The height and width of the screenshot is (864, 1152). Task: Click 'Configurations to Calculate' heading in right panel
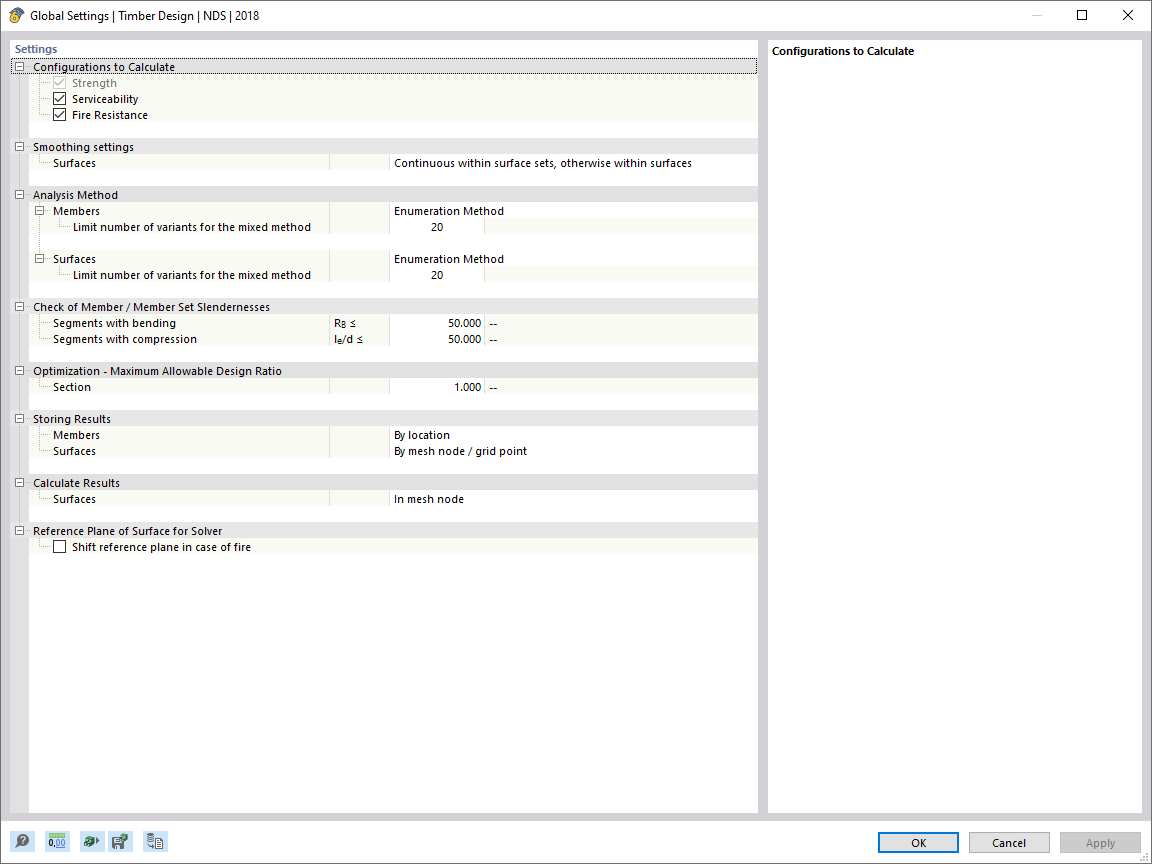[x=843, y=51]
